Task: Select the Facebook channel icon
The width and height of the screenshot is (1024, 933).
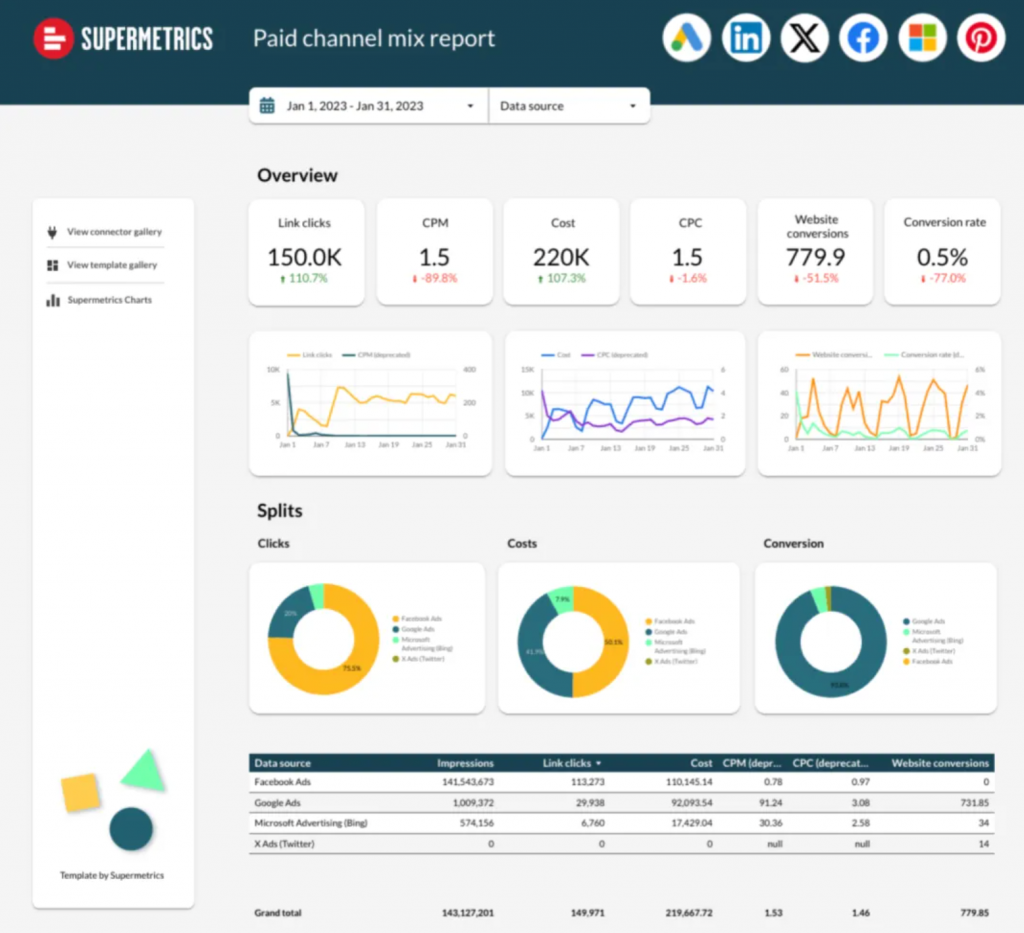Action: tap(863, 38)
